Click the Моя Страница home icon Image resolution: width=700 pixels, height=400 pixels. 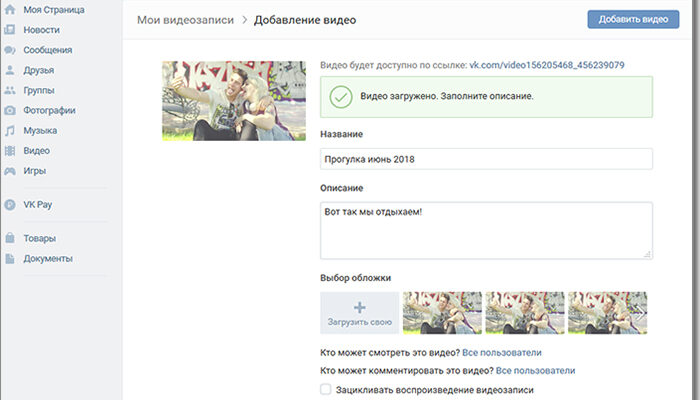coord(9,10)
